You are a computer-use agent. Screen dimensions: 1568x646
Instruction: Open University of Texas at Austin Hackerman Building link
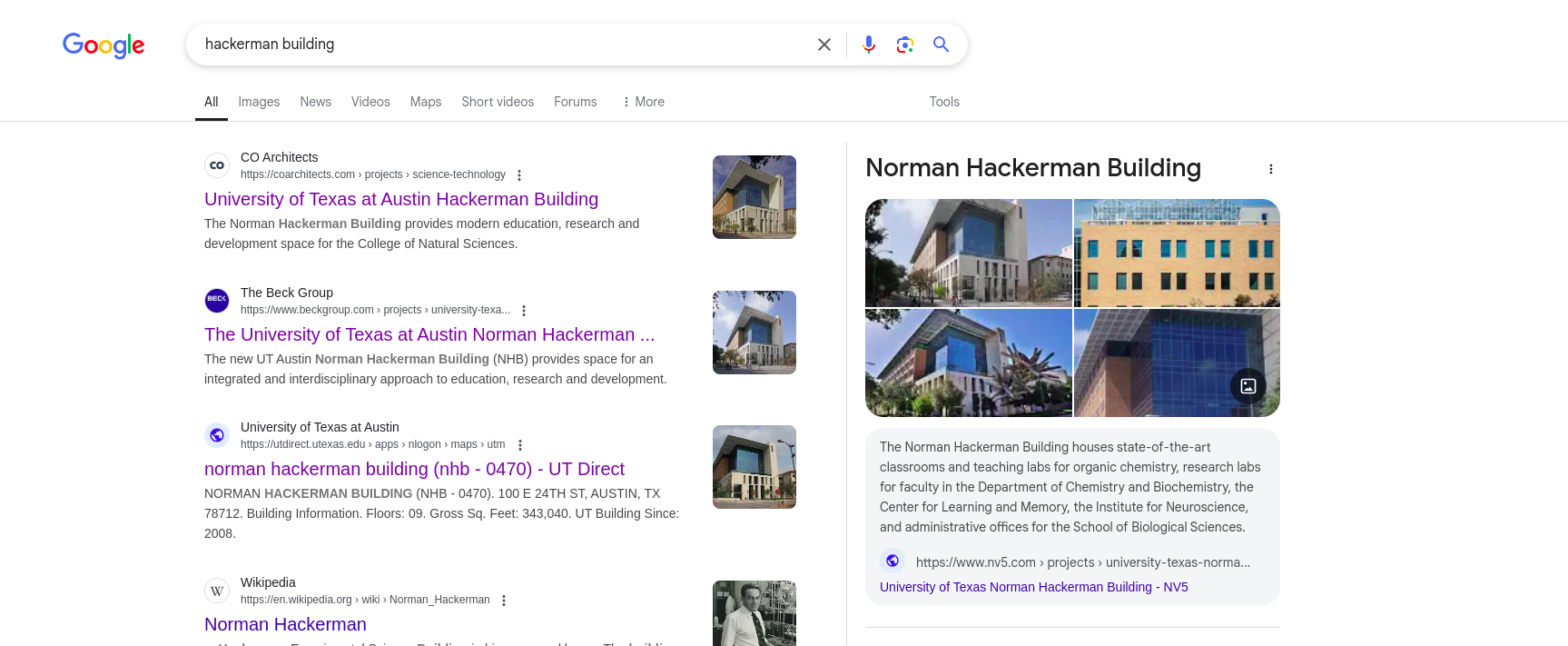click(400, 199)
